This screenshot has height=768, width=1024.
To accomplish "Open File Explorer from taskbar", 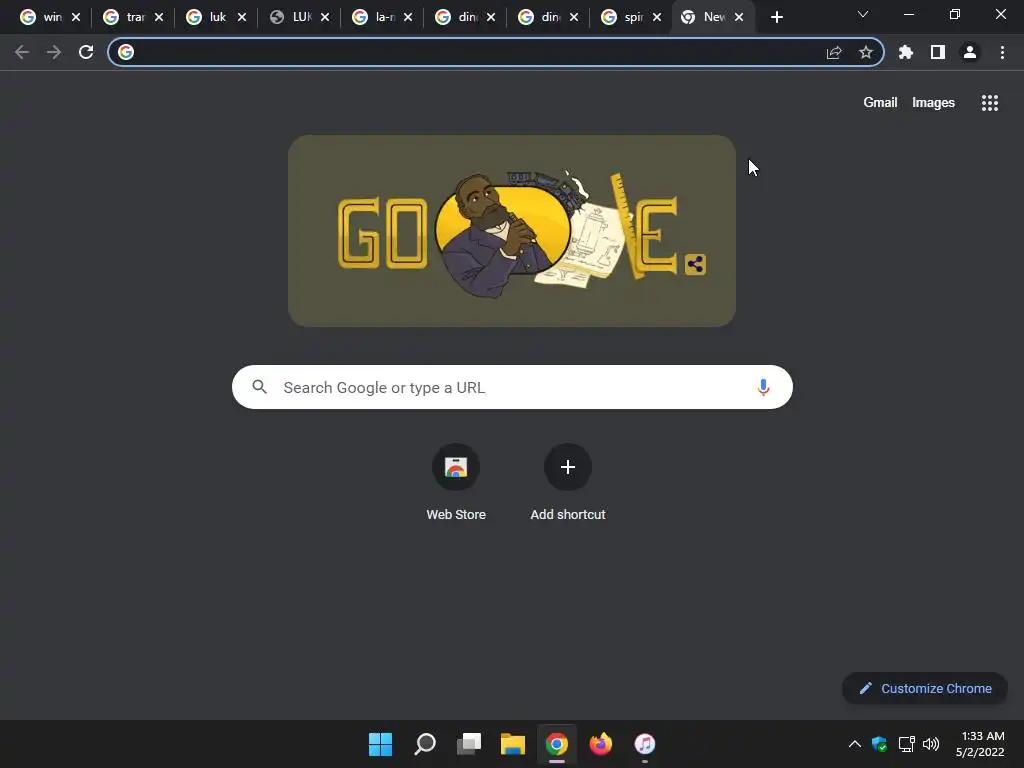I will coord(513,744).
